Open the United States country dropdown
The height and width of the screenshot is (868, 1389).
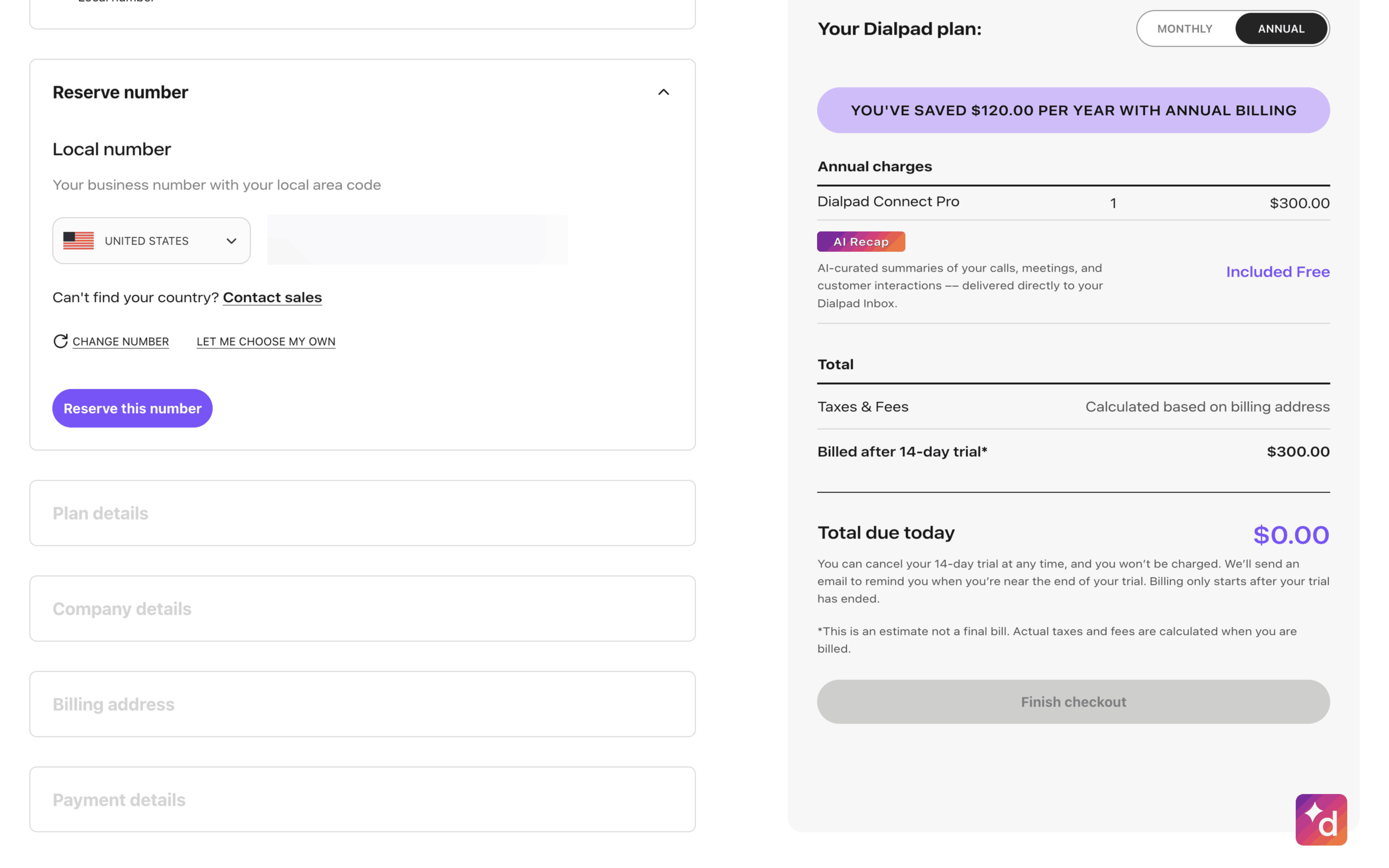point(152,241)
